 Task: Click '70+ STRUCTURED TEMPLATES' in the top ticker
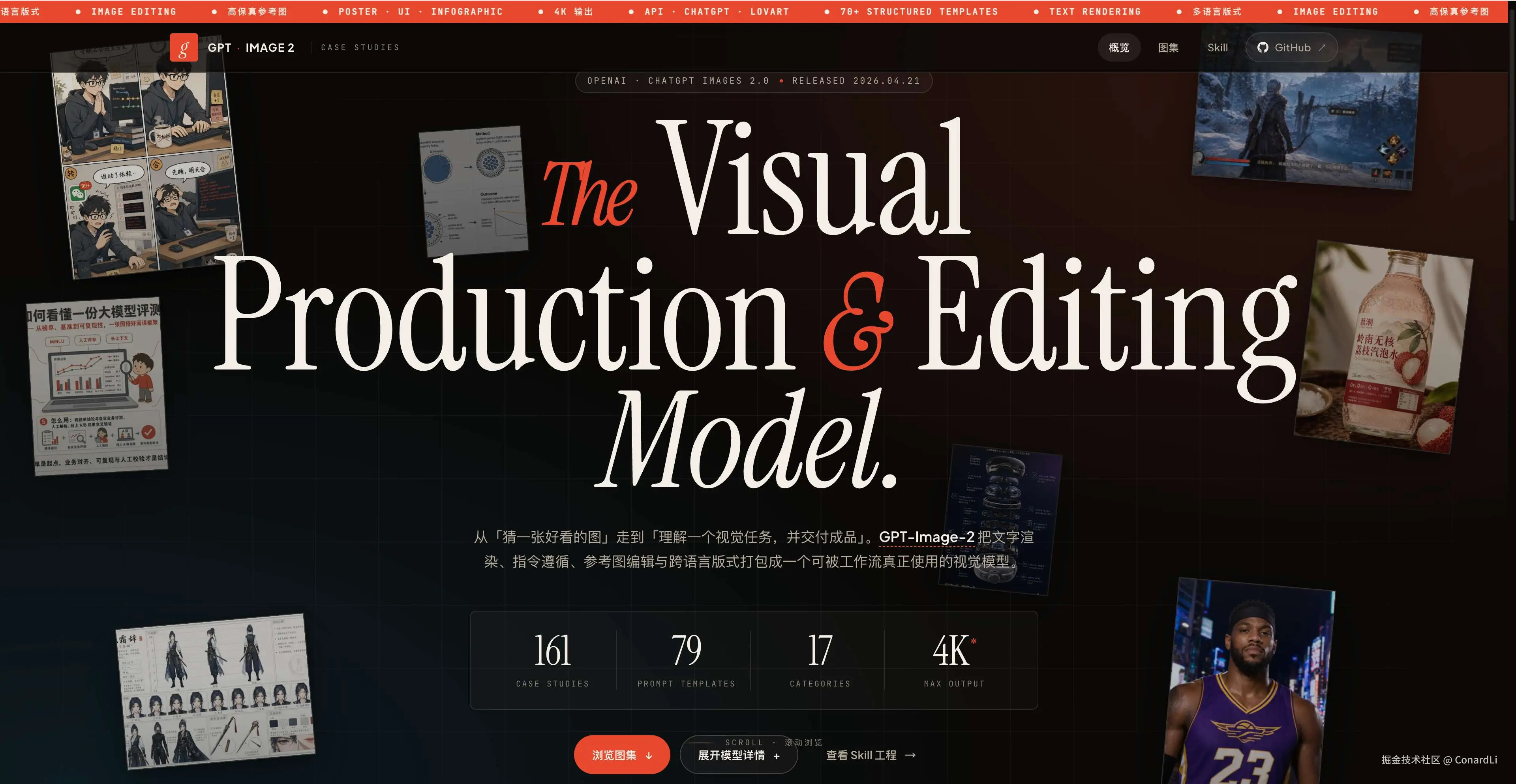pyautogui.click(x=919, y=11)
